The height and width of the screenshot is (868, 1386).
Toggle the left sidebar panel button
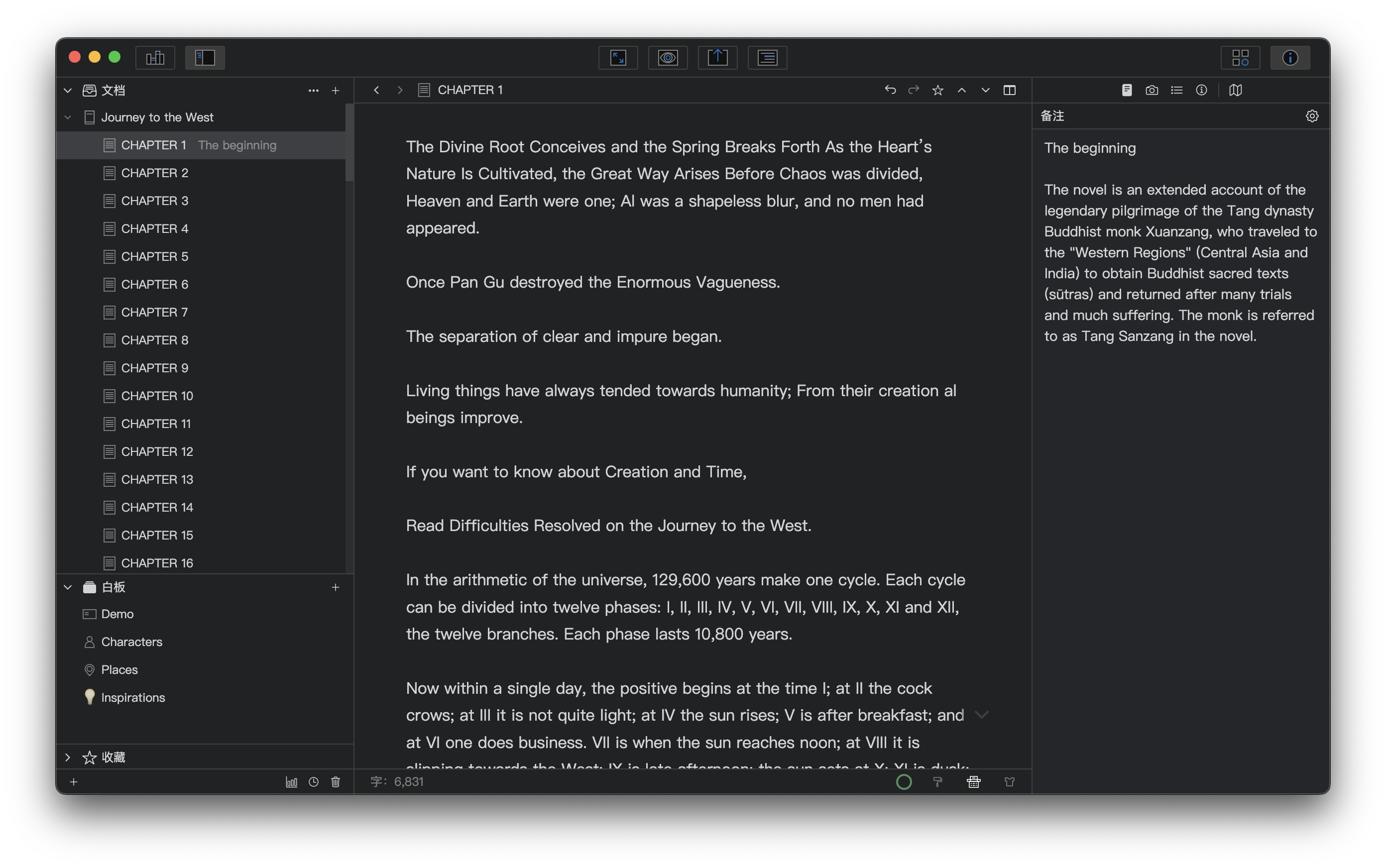pyautogui.click(x=205, y=57)
